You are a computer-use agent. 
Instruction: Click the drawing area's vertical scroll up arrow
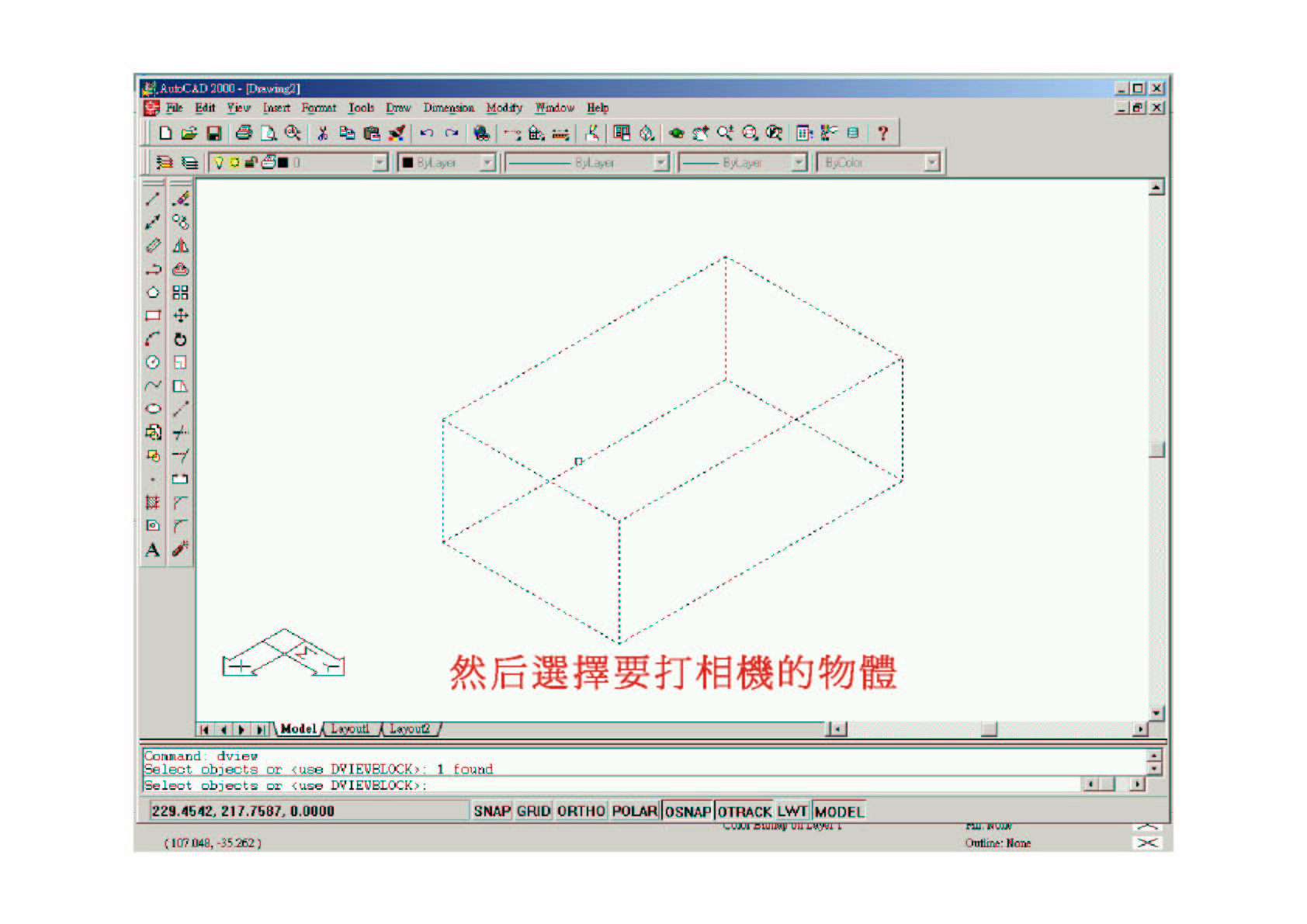click(x=1156, y=187)
